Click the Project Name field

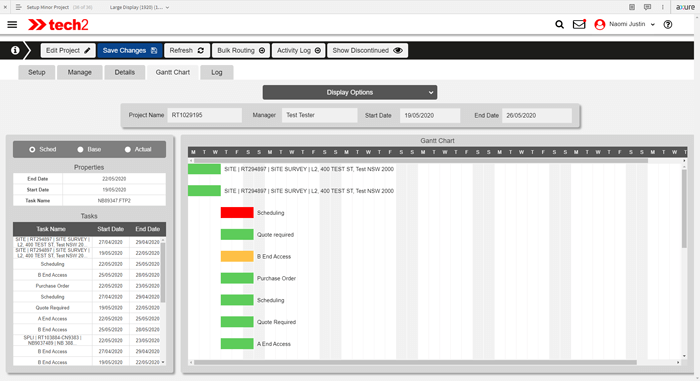click(204, 115)
